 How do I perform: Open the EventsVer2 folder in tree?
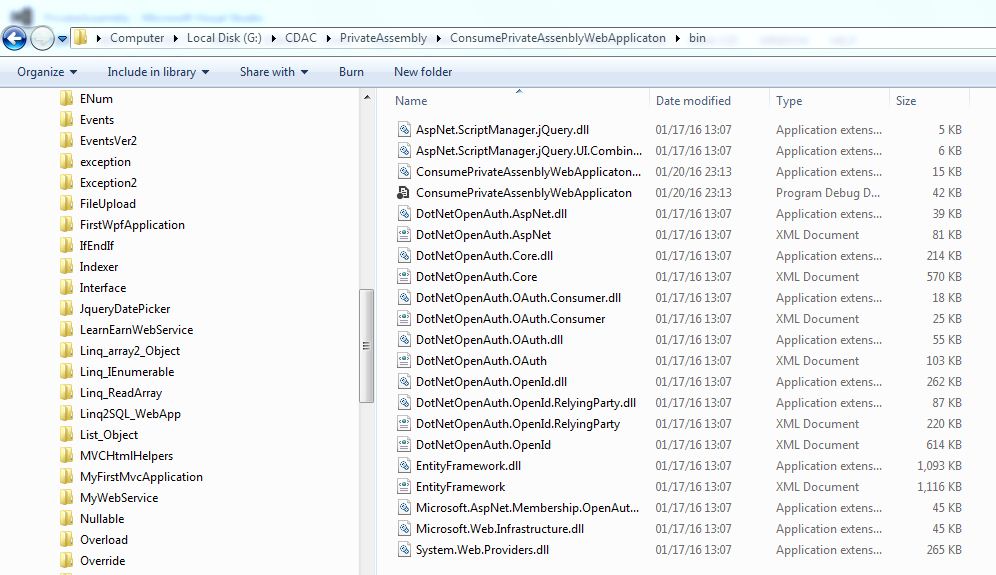click(x=98, y=140)
